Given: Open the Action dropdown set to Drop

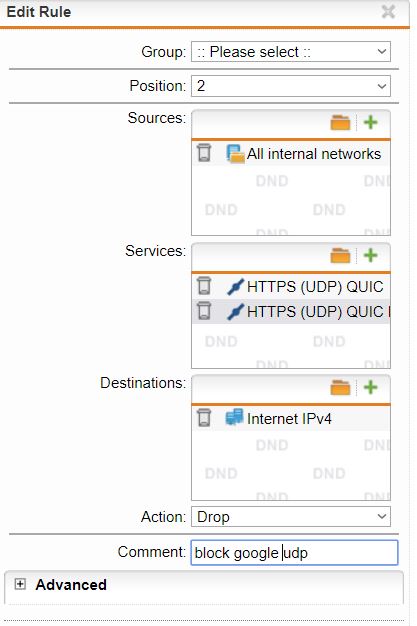Looking at the screenshot, I should pos(291,517).
